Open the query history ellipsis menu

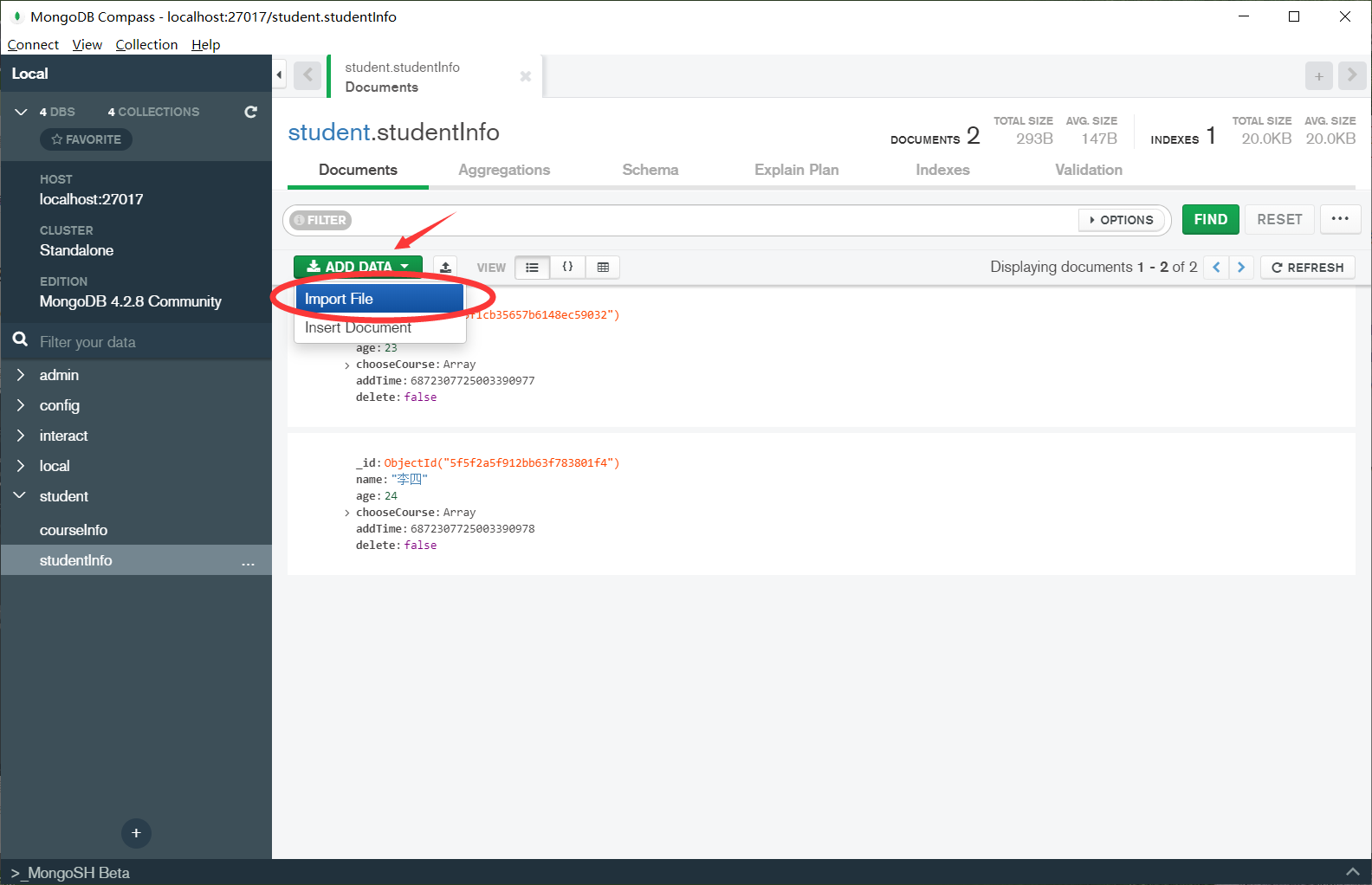point(1340,219)
